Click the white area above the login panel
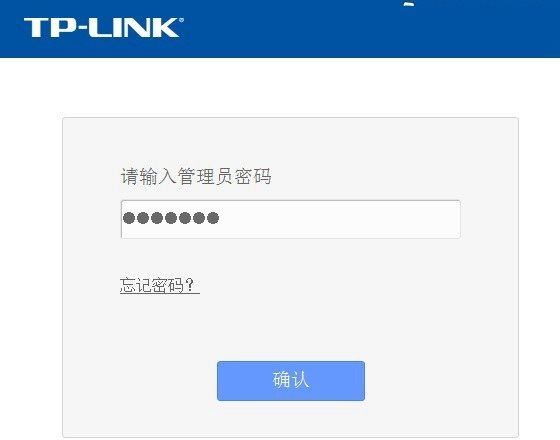560x440 pixels. pos(280,88)
